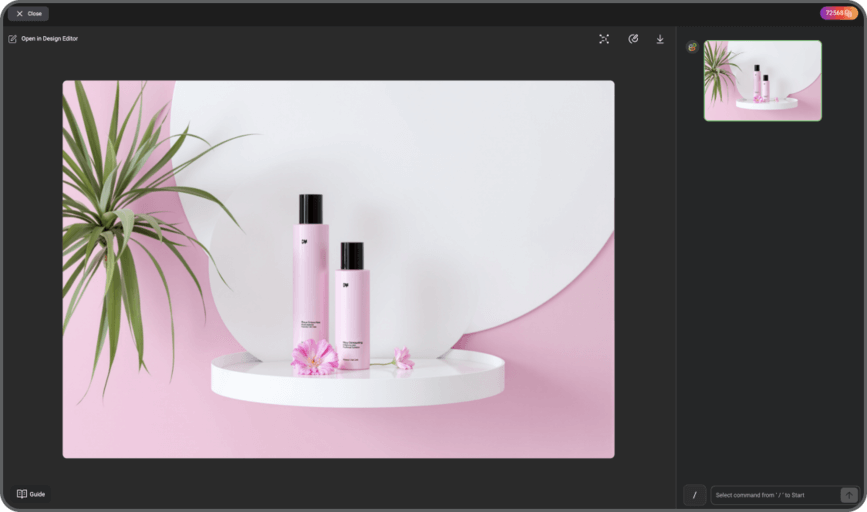Click the slash command button
867x512 pixels.
tap(694, 495)
